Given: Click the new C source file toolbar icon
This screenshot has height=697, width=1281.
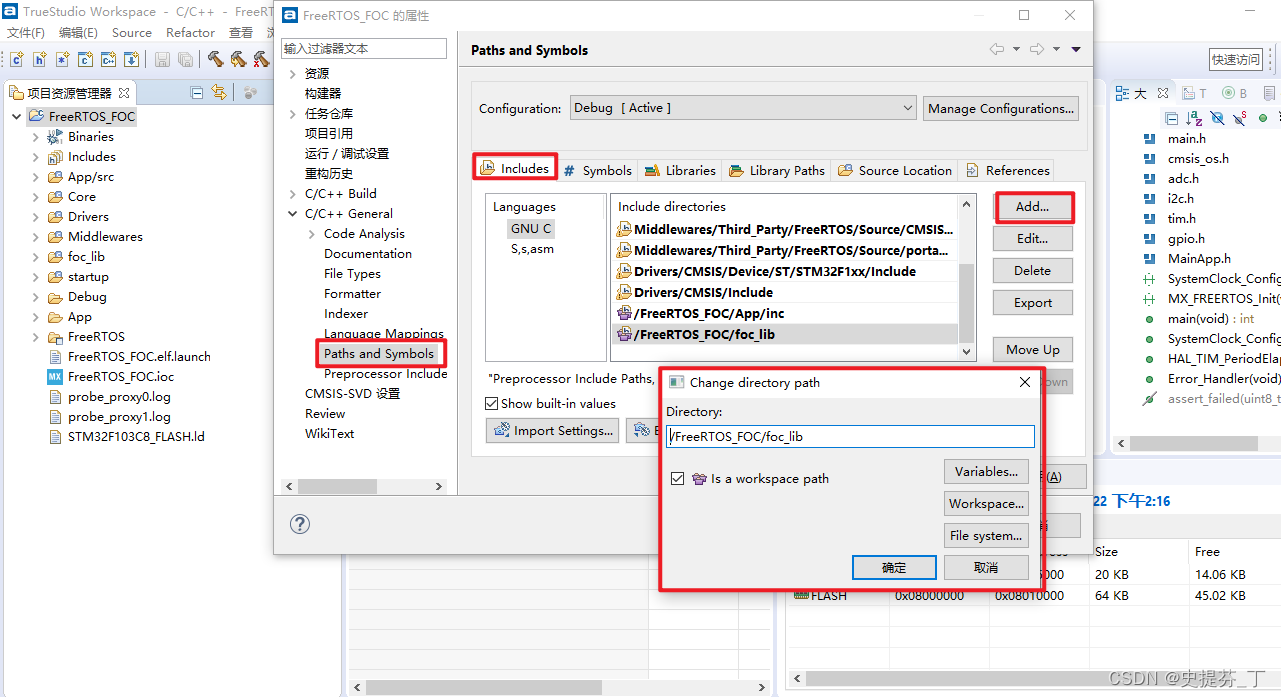Looking at the screenshot, I should [17, 60].
